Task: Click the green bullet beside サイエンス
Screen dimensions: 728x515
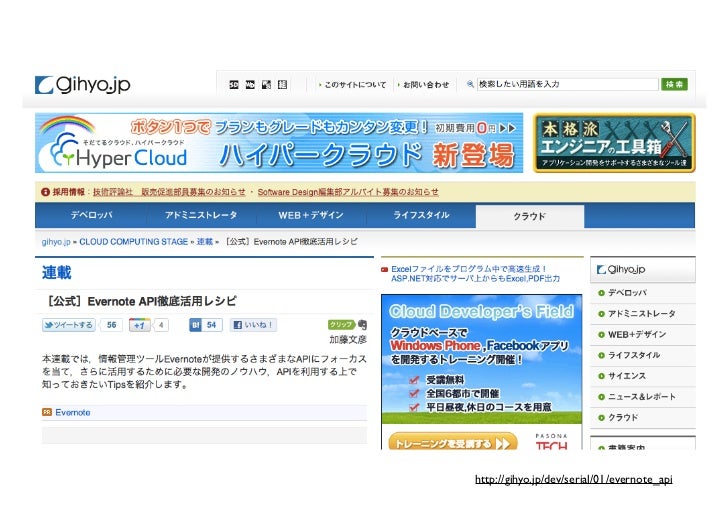Action: [x=601, y=376]
